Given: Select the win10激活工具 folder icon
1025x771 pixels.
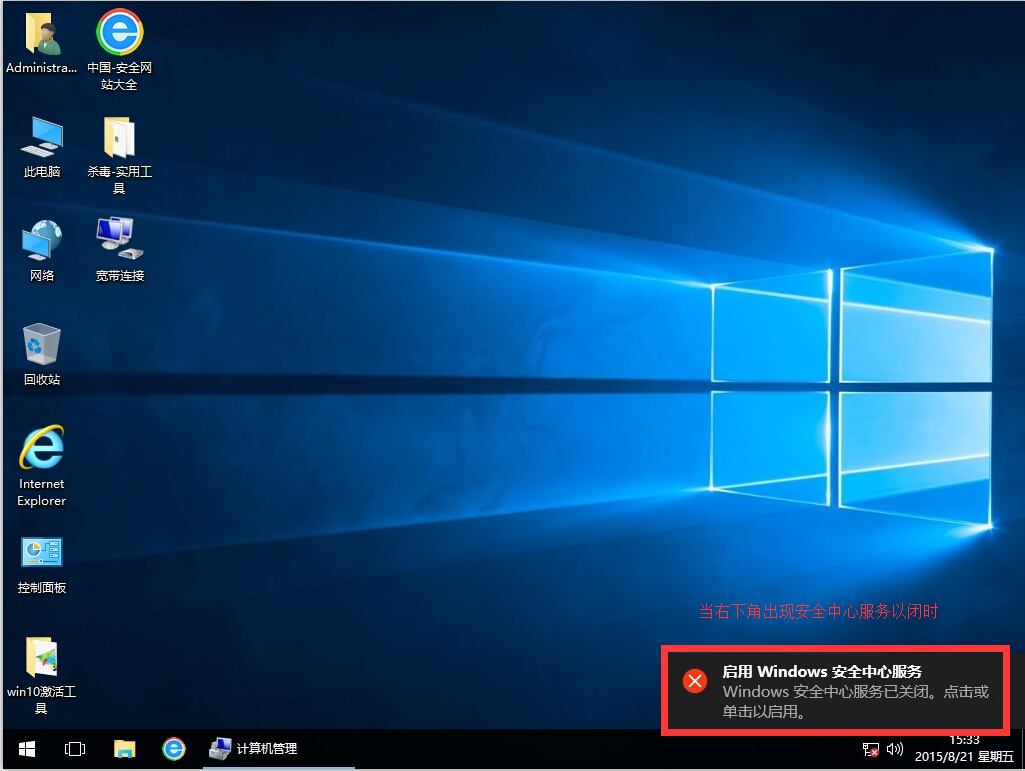Looking at the screenshot, I should click(42, 658).
